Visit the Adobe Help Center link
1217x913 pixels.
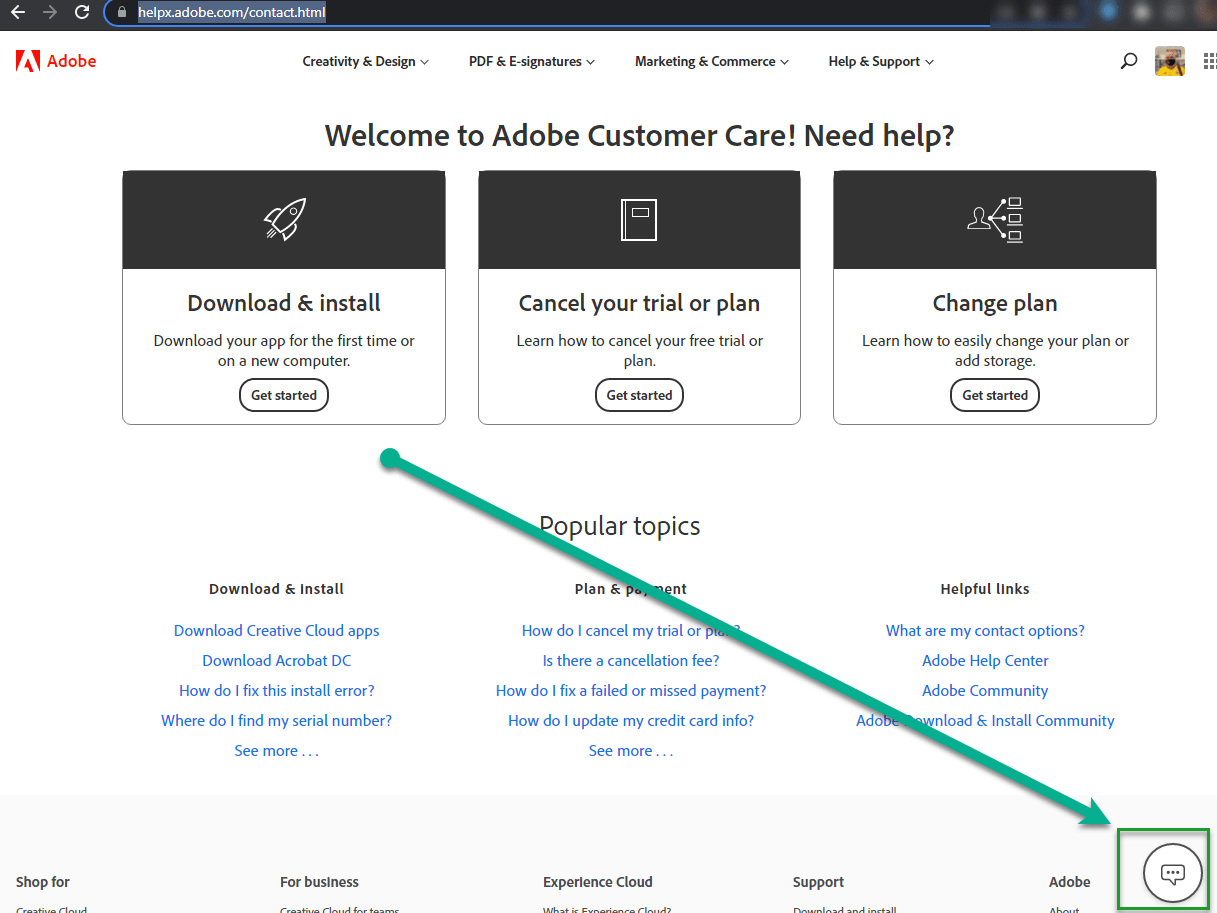(985, 660)
